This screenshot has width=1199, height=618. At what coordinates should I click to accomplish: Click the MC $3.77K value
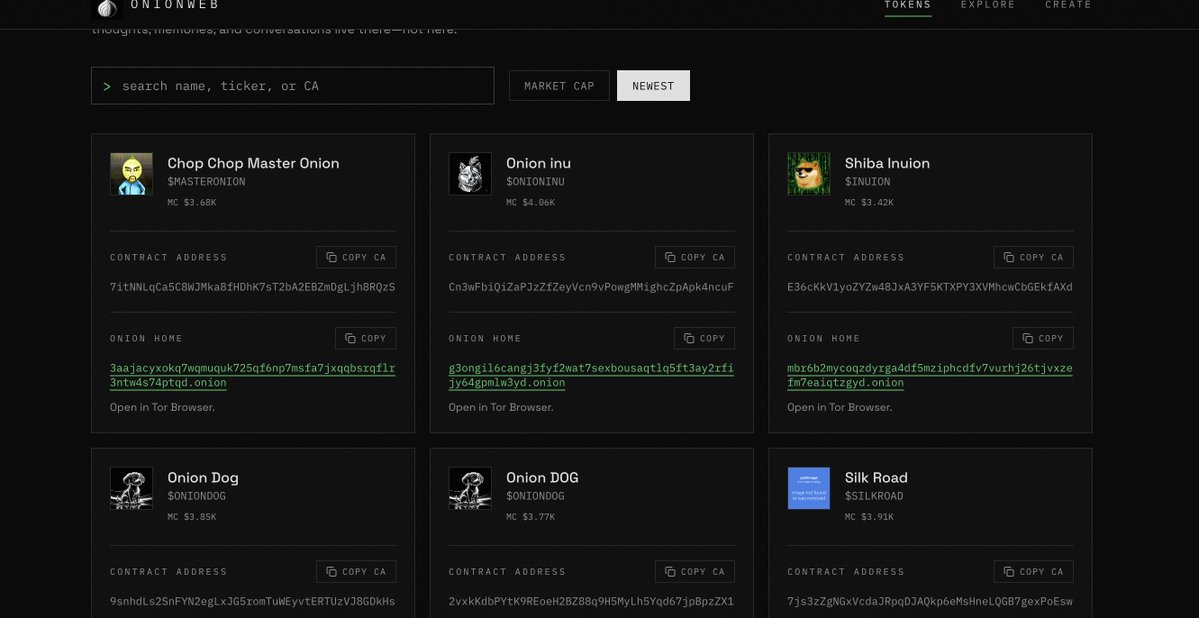click(531, 517)
